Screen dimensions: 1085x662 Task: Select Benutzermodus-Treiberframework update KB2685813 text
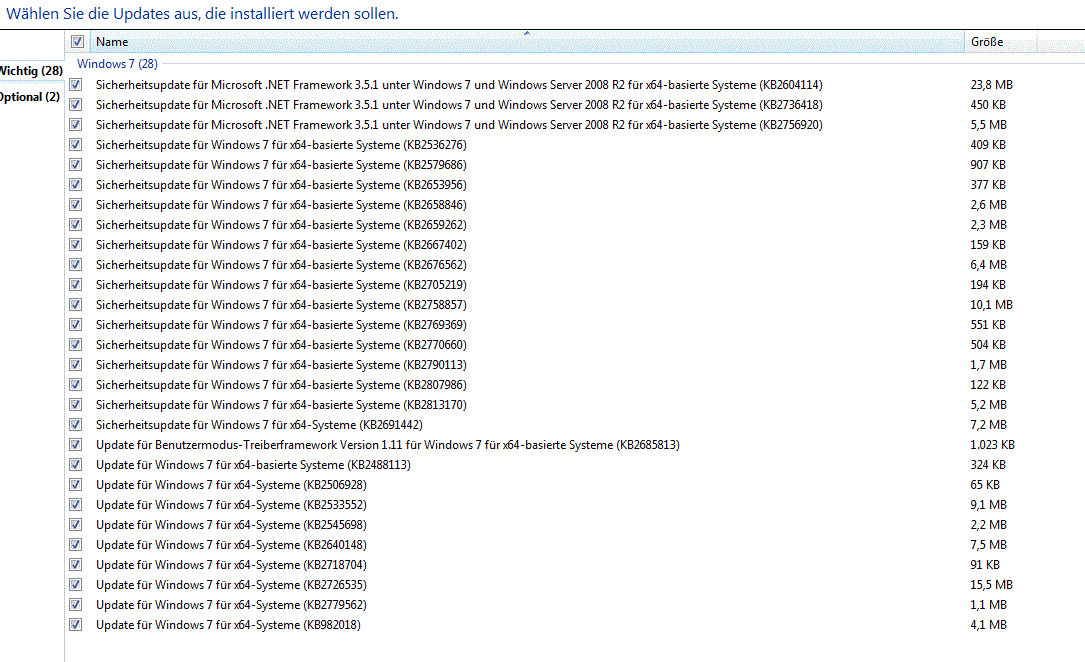tap(388, 445)
